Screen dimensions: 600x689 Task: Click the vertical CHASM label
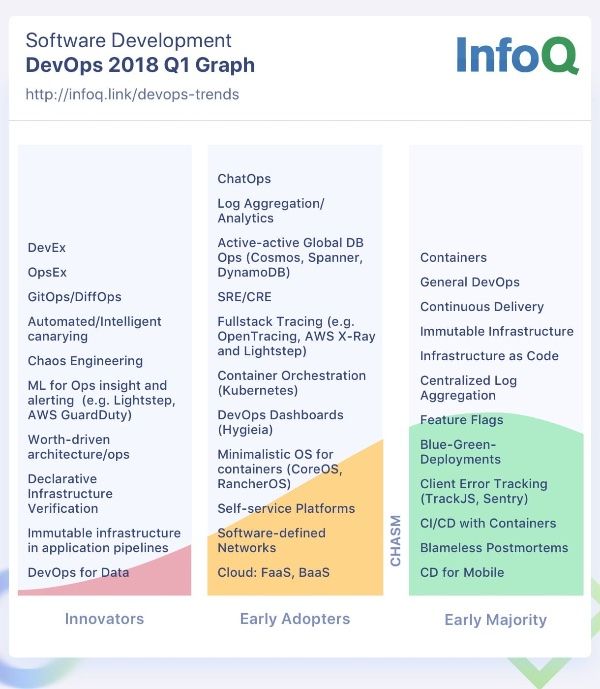coord(396,541)
